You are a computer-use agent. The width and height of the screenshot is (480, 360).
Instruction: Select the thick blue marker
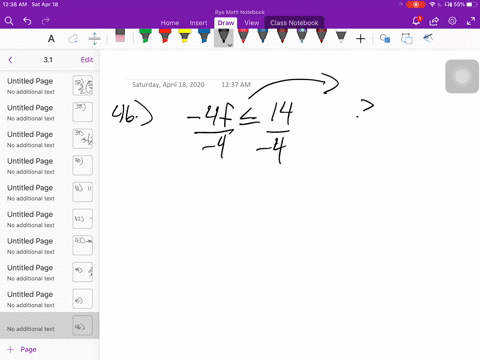tap(204, 36)
